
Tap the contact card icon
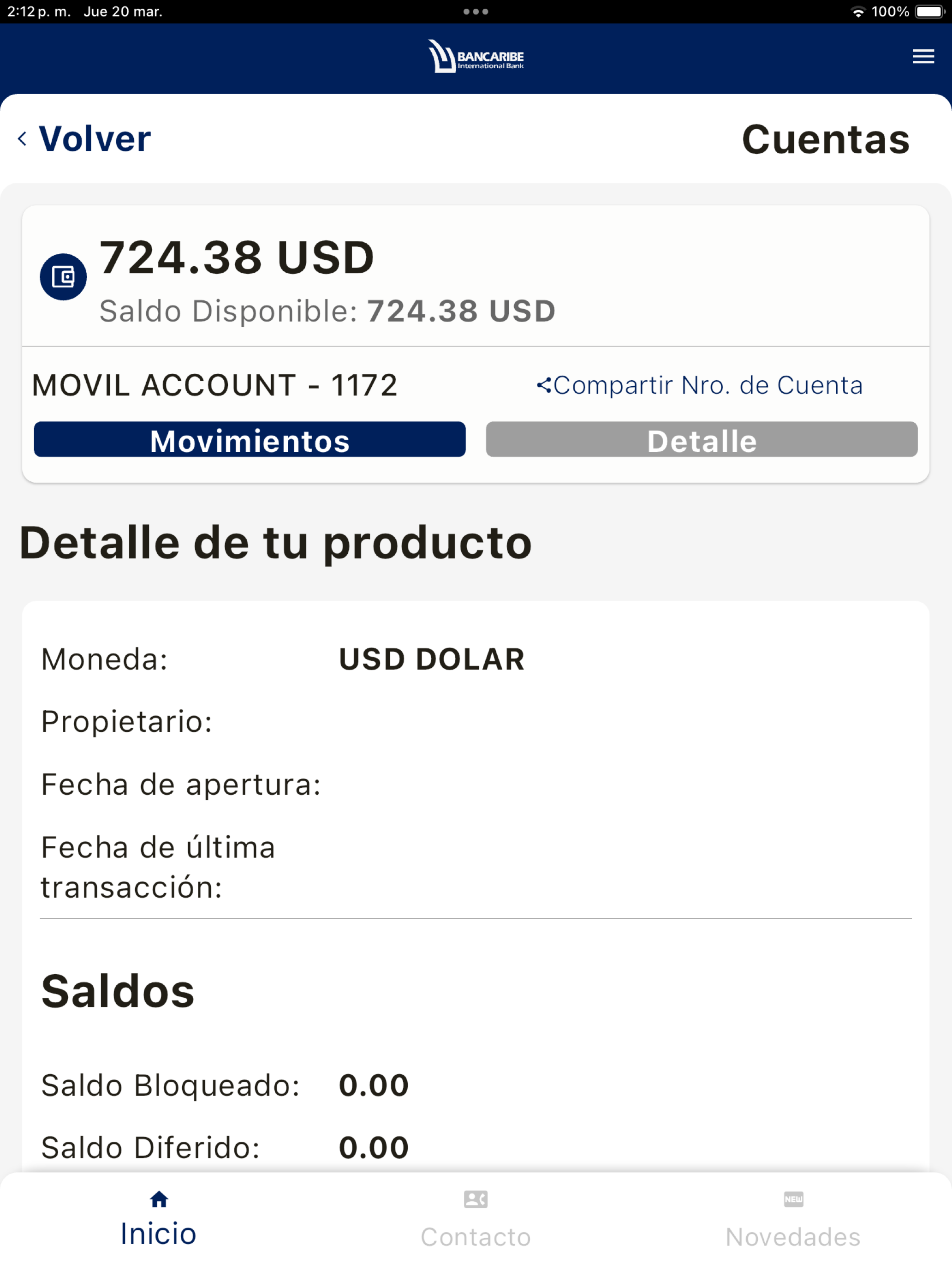(x=476, y=1199)
